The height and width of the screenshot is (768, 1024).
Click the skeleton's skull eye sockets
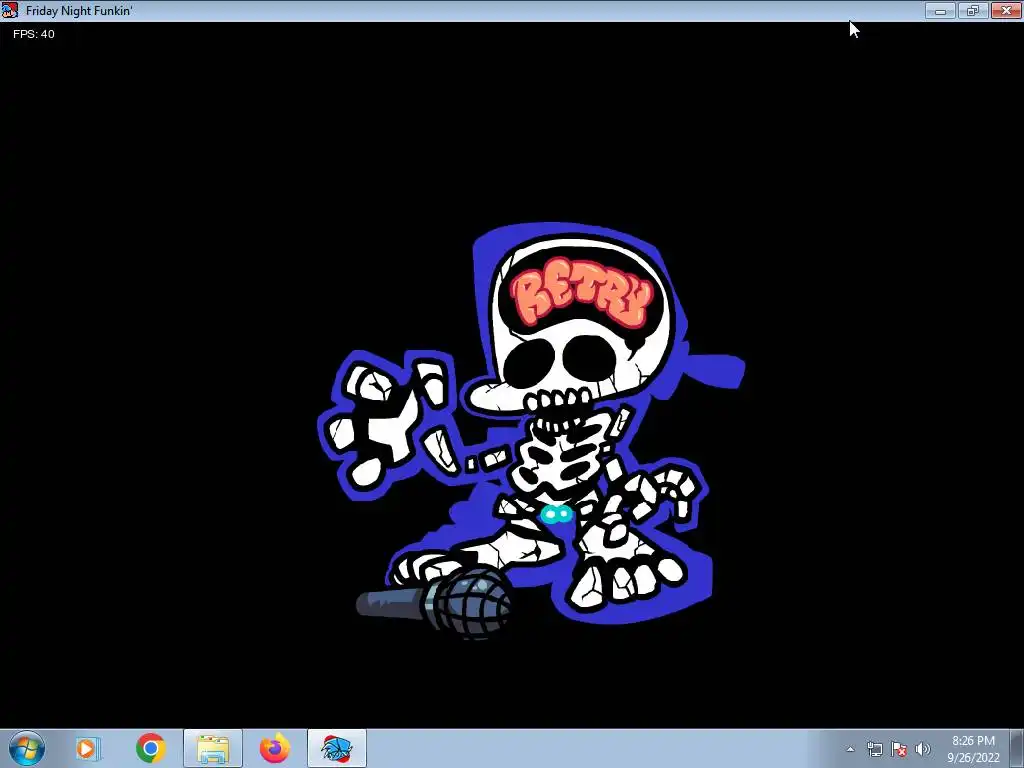(x=562, y=363)
